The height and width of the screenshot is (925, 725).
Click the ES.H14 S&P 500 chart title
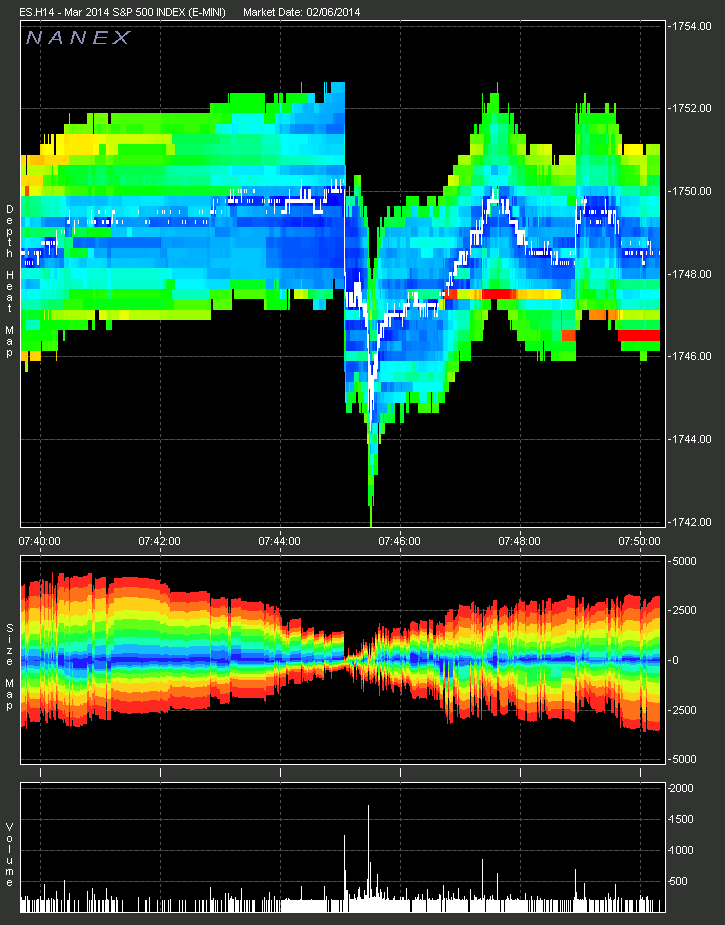123,12
